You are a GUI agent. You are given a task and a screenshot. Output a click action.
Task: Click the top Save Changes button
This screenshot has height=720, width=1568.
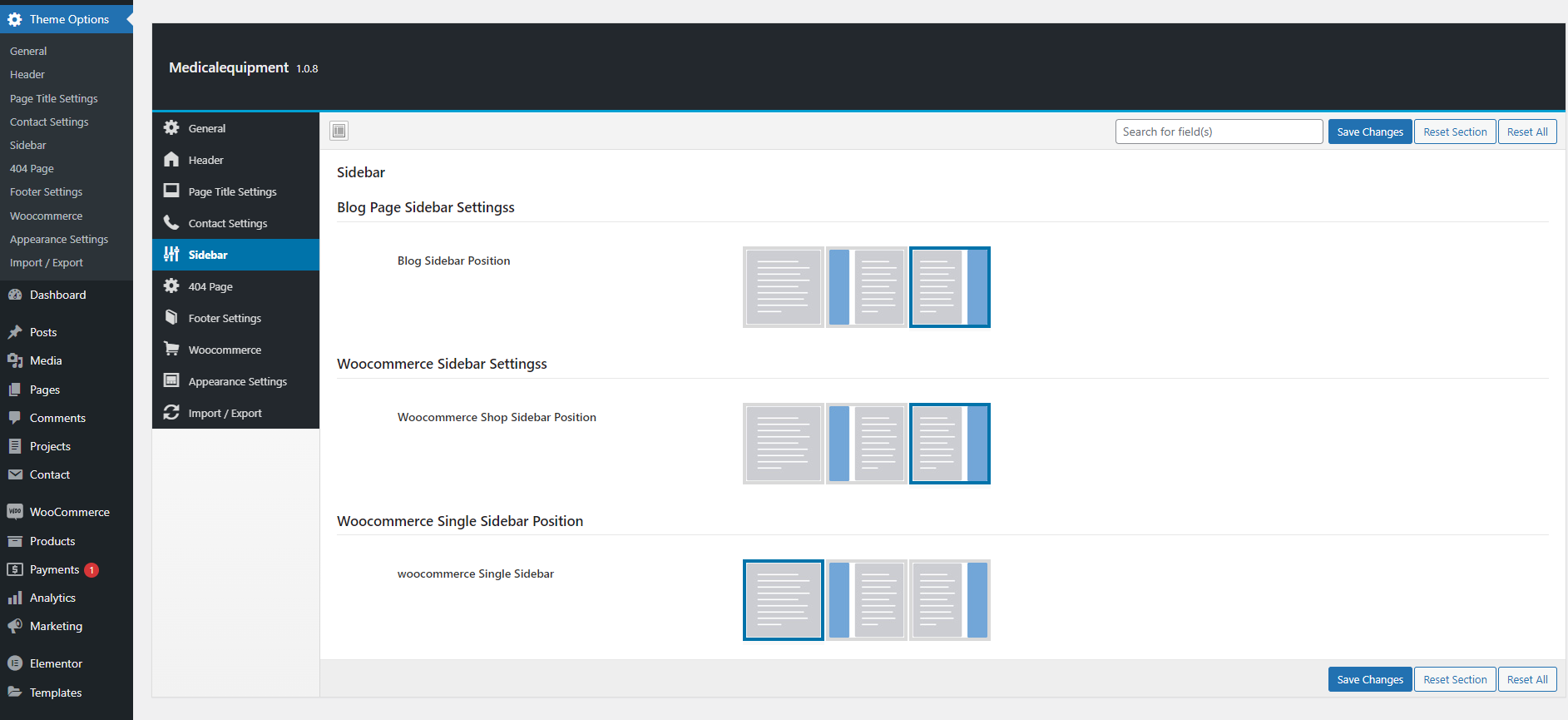(1369, 132)
